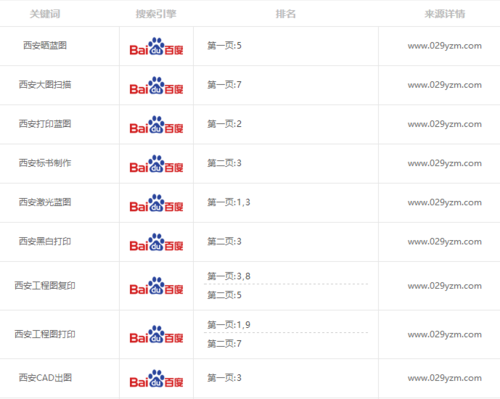500x399 pixels.
Task: Click Baidu logo in 西安标书制作 row
Action: pos(156,164)
